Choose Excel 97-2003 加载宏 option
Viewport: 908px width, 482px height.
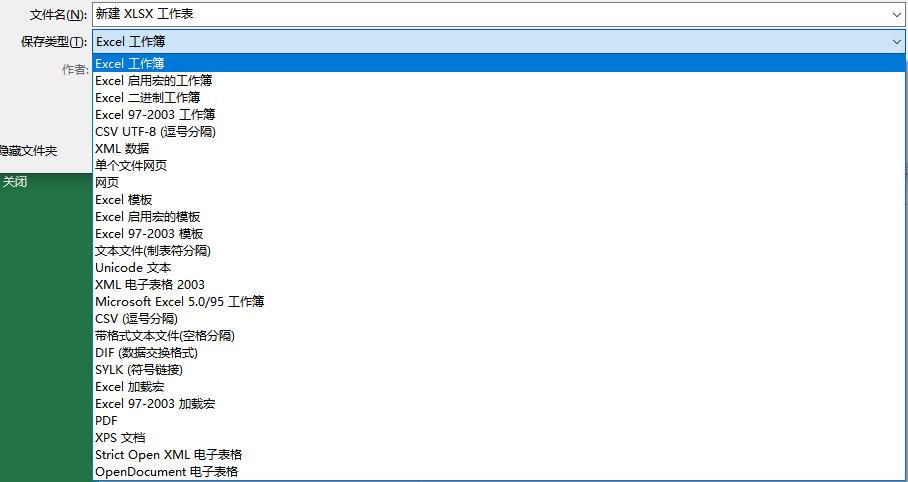499,403
